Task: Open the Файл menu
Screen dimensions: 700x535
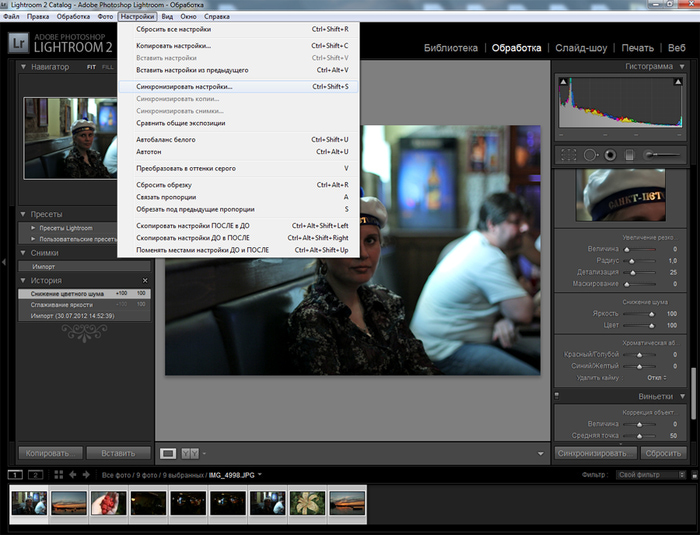Action: [x=11, y=17]
